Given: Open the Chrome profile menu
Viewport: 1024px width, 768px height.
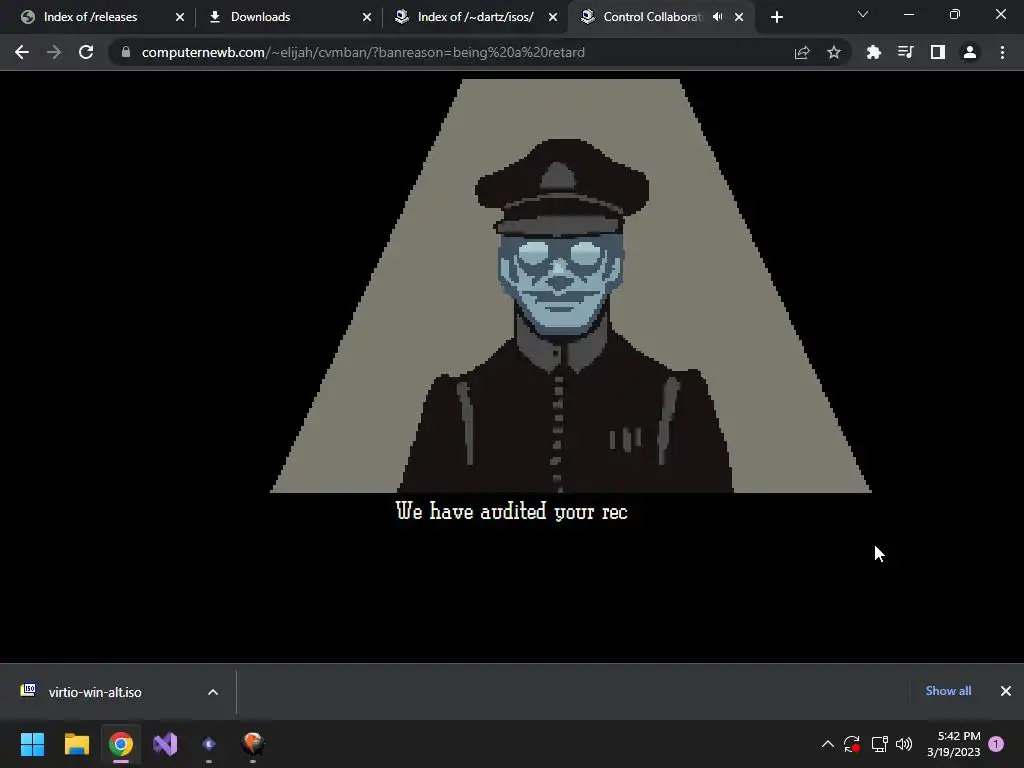Looking at the screenshot, I should click(x=970, y=52).
